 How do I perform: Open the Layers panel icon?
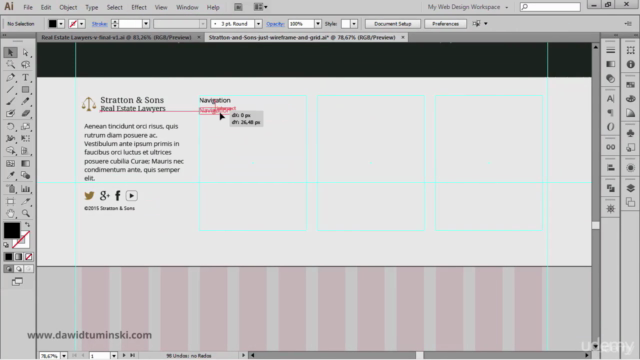tap(631, 188)
